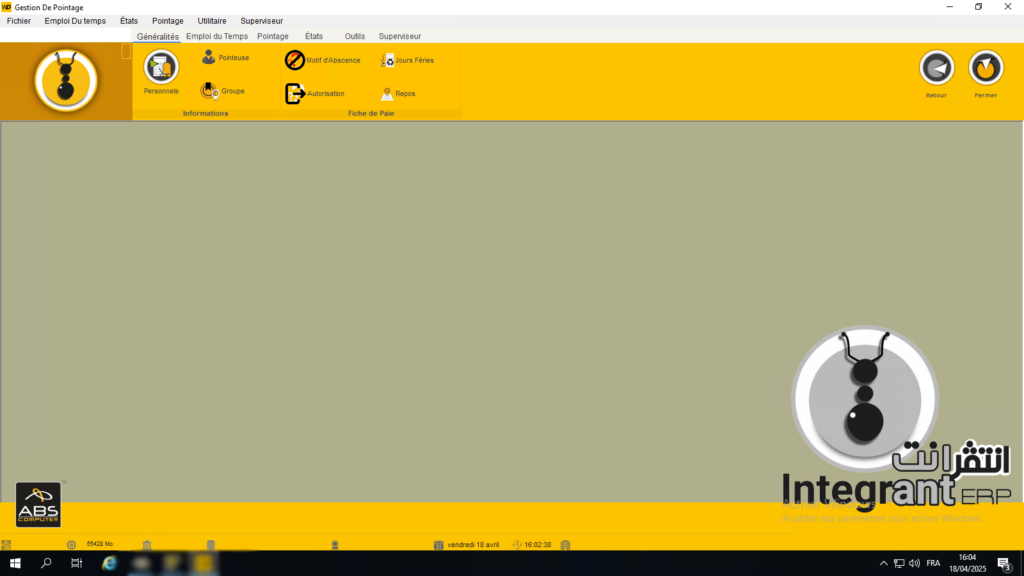Open the Superviseur menu

pyautogui.click(x=261, y=20)
